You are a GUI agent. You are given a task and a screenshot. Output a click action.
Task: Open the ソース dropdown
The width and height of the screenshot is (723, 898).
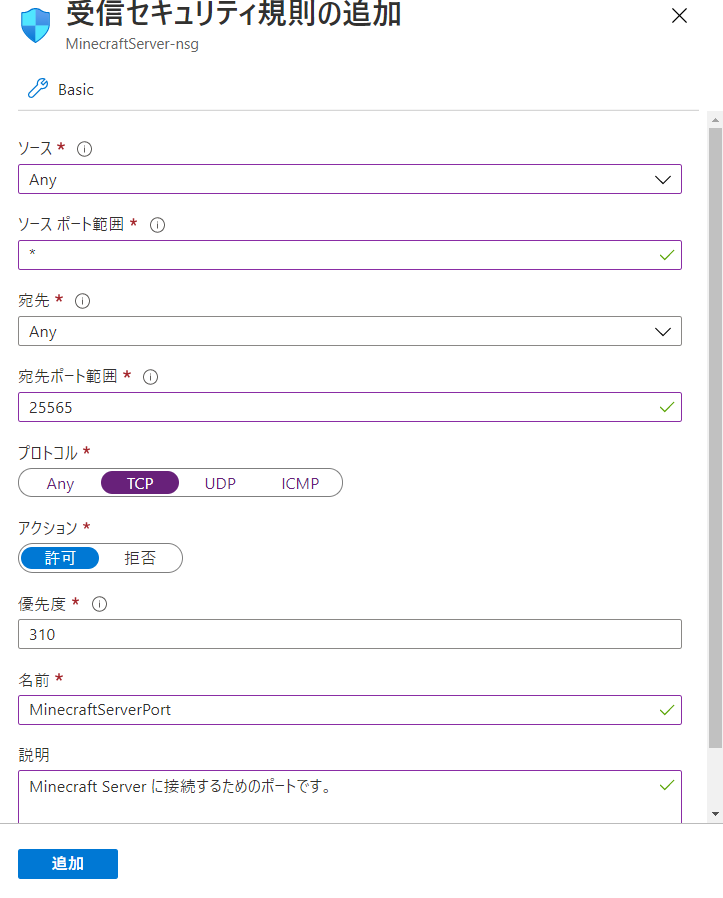click(662, 179)
